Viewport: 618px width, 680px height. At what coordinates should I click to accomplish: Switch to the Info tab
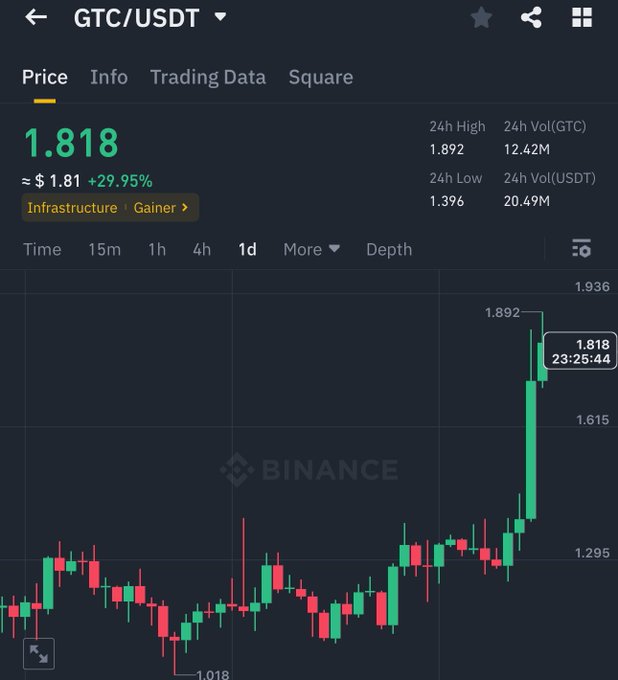109,77
